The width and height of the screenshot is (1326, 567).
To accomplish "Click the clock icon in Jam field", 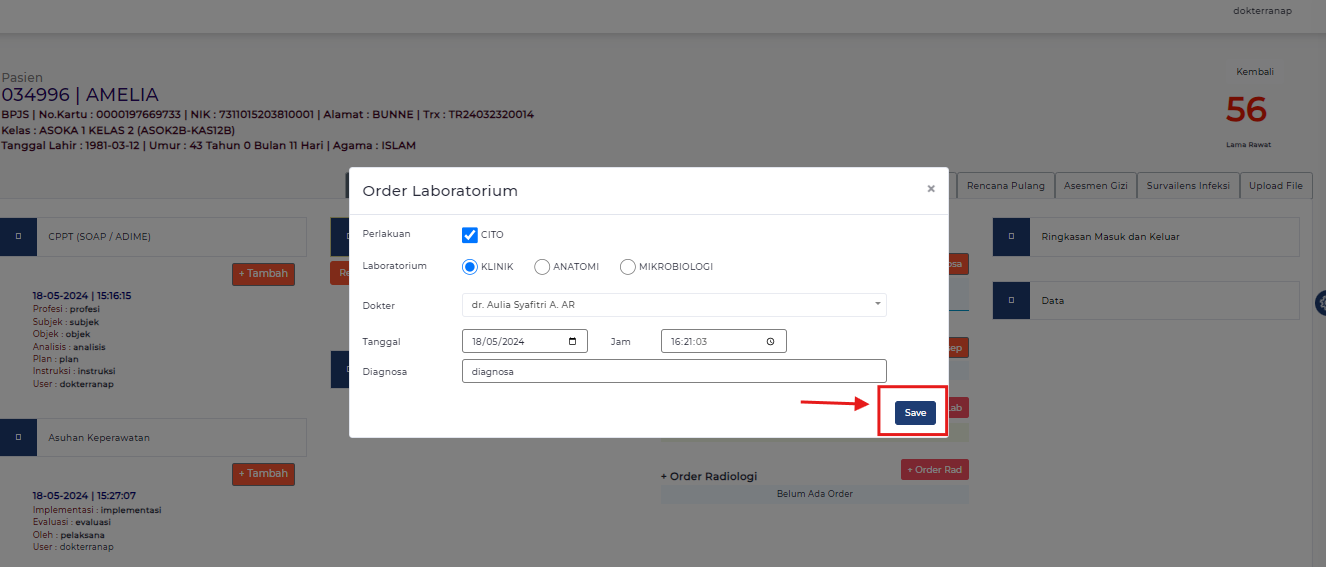I will [770, 341].
